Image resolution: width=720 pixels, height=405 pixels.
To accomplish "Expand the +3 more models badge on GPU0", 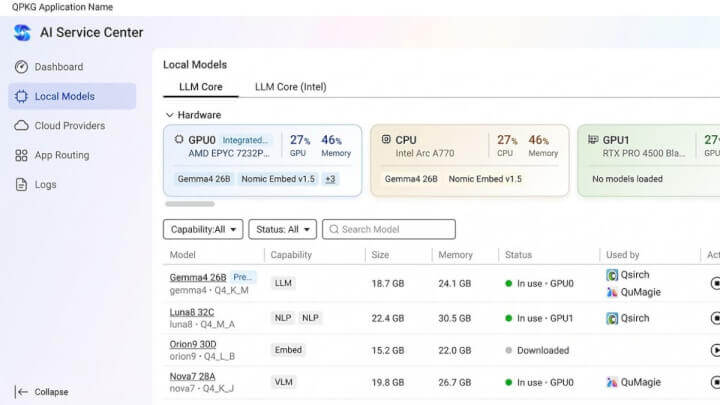I will [330, 179].
